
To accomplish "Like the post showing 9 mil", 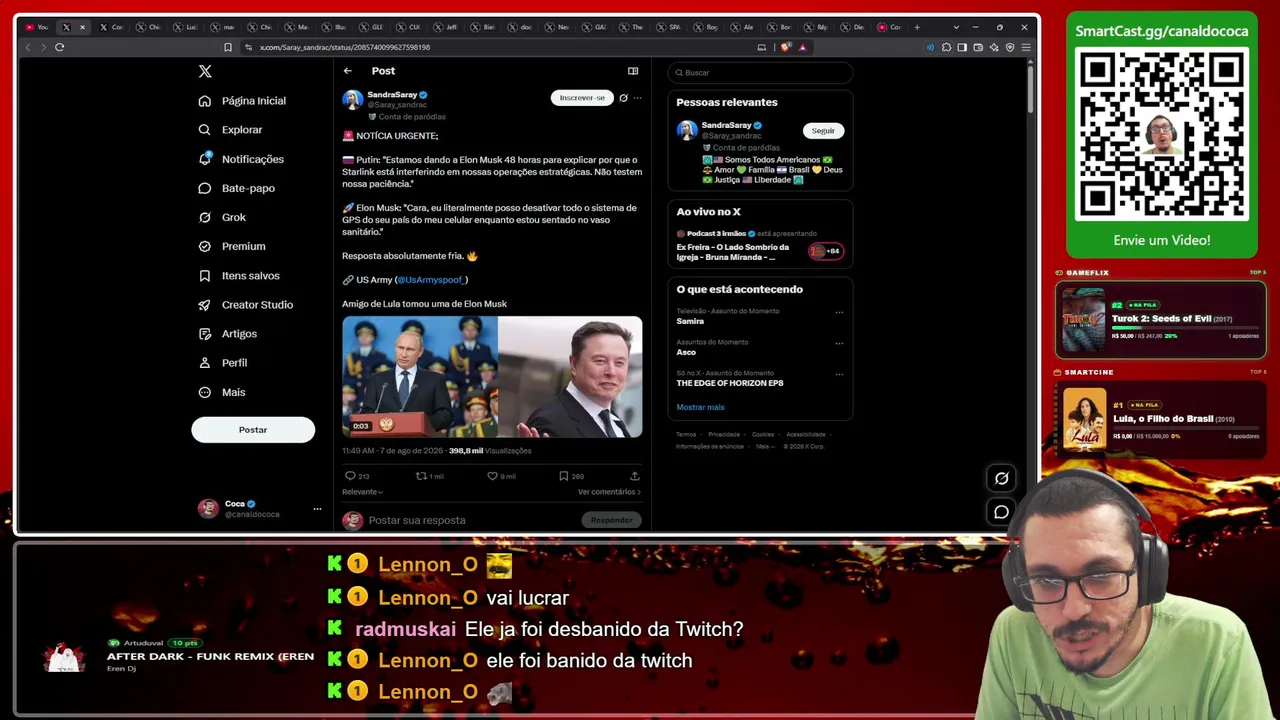I will (501, 476).
